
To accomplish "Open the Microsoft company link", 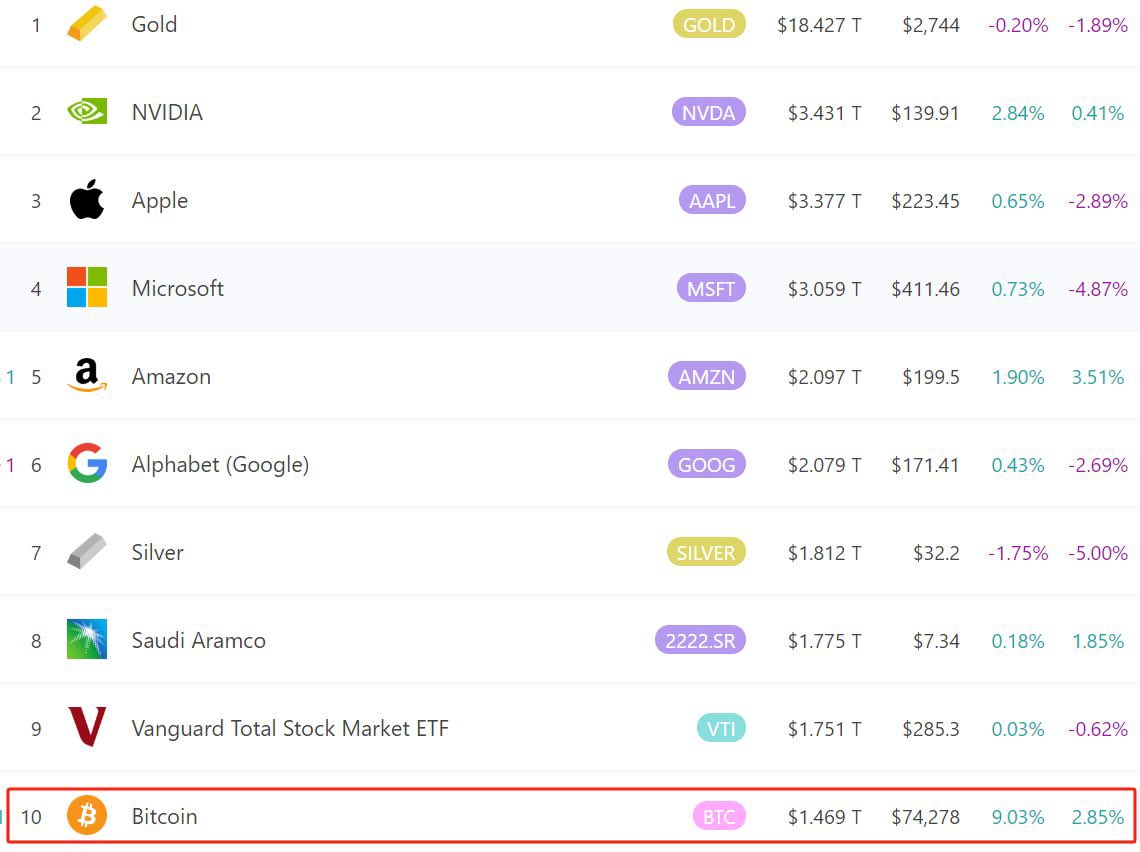I will pyautogui.click(x=177, y=289).
